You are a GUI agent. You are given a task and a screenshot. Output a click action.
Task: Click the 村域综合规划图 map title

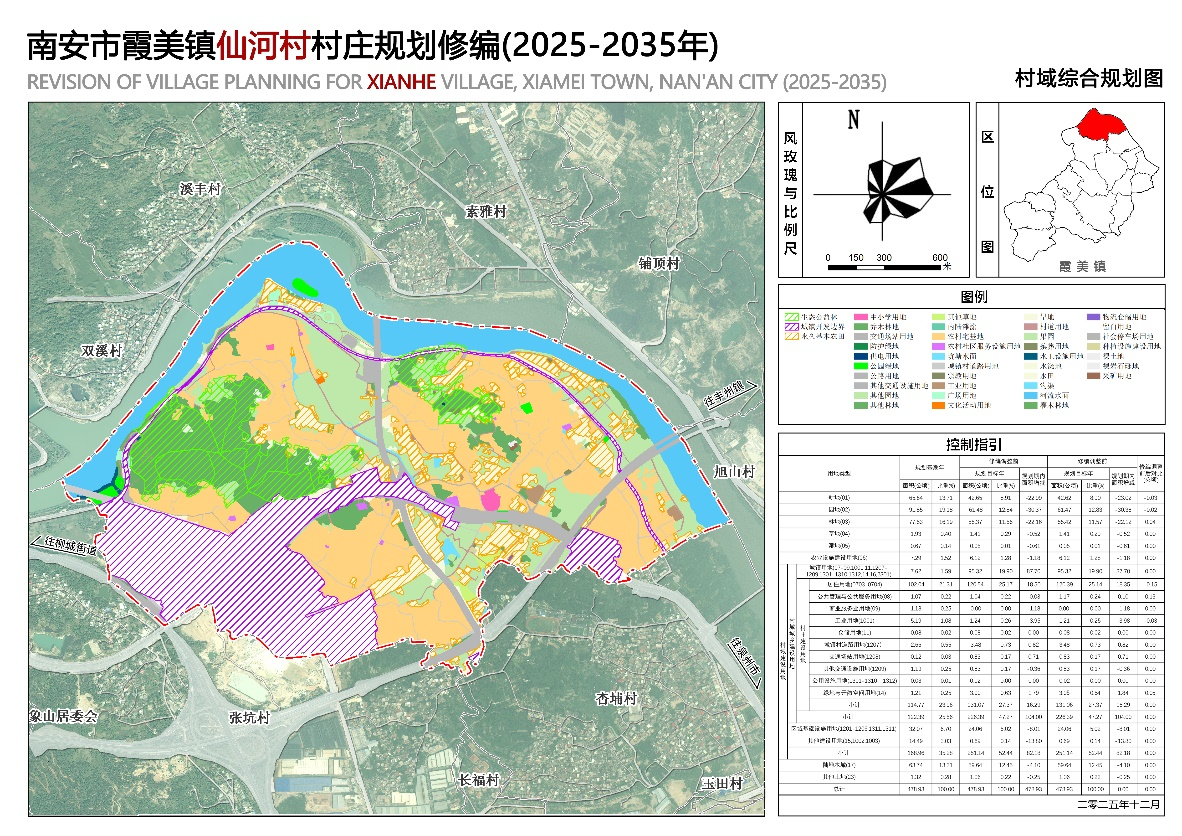pos(1088,79)
